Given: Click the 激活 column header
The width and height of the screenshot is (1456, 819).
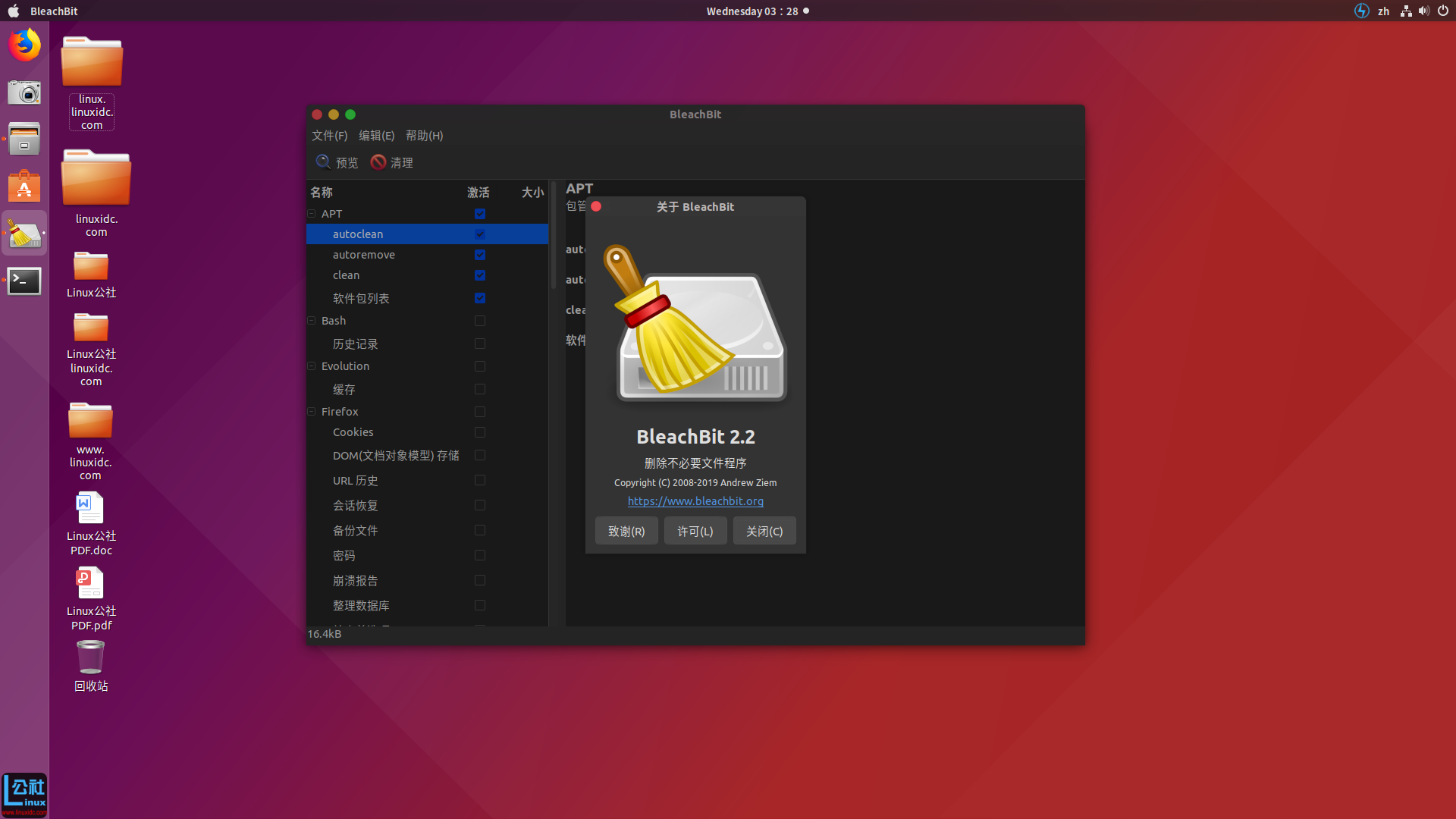Looking at the screenshot, I should pyautogui.click(x=479, y=193).
